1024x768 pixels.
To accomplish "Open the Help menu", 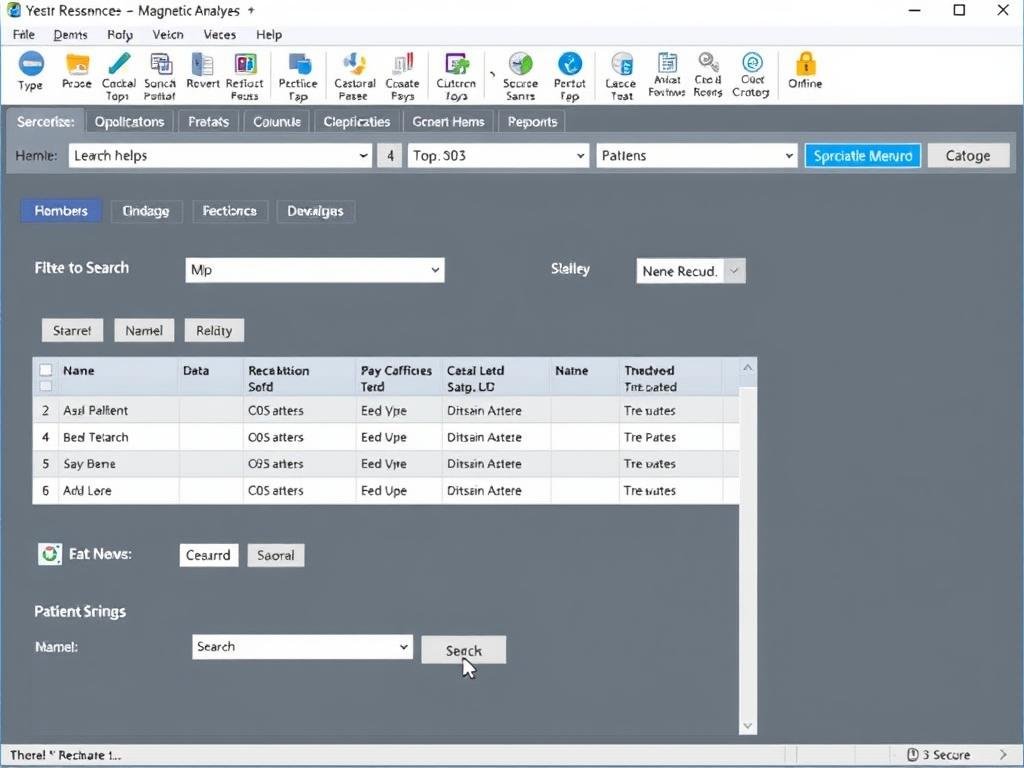I will pyautogui.click(x=269, y=34).
